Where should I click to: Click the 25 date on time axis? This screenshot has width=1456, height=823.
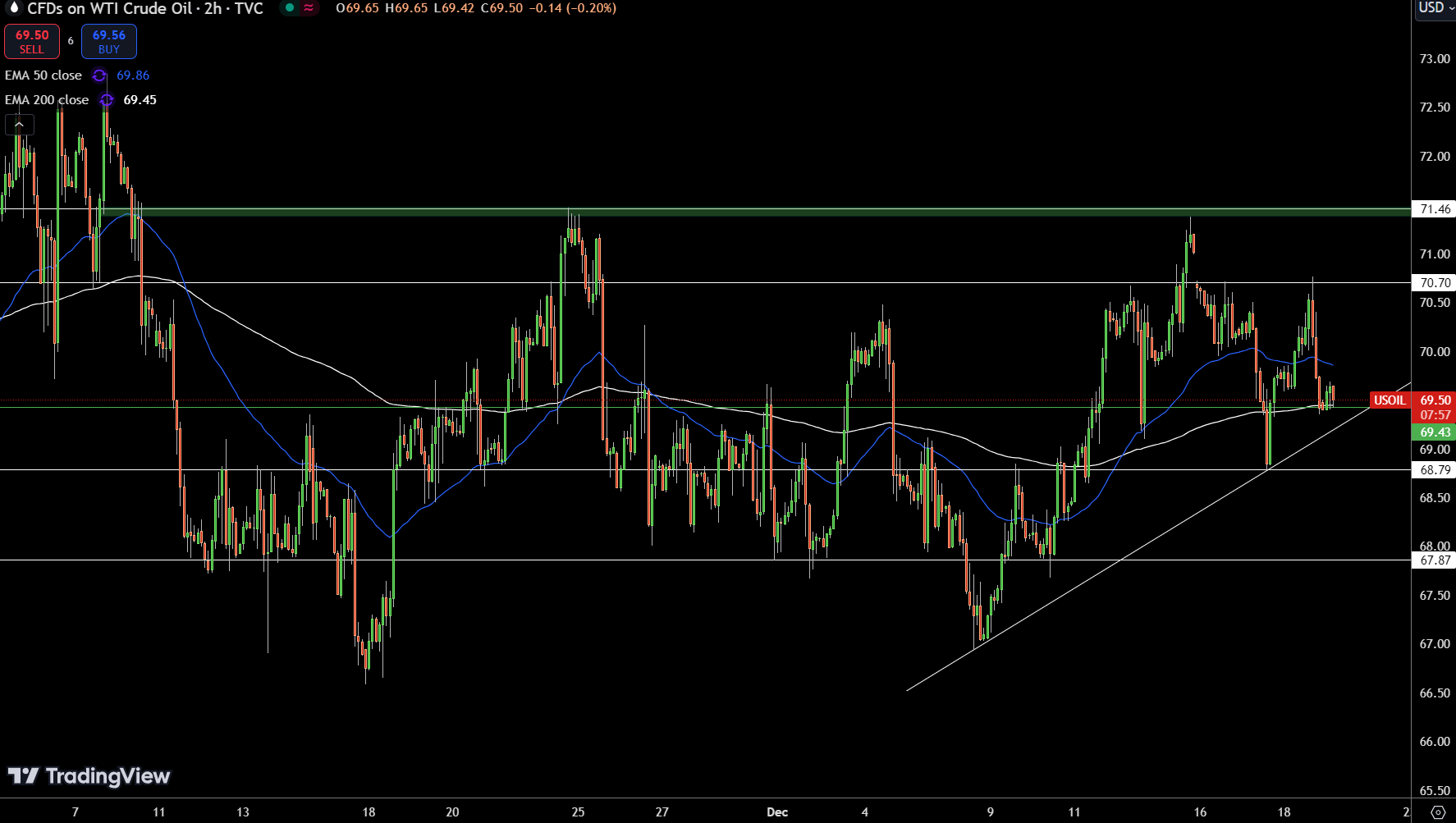point(578,812)
